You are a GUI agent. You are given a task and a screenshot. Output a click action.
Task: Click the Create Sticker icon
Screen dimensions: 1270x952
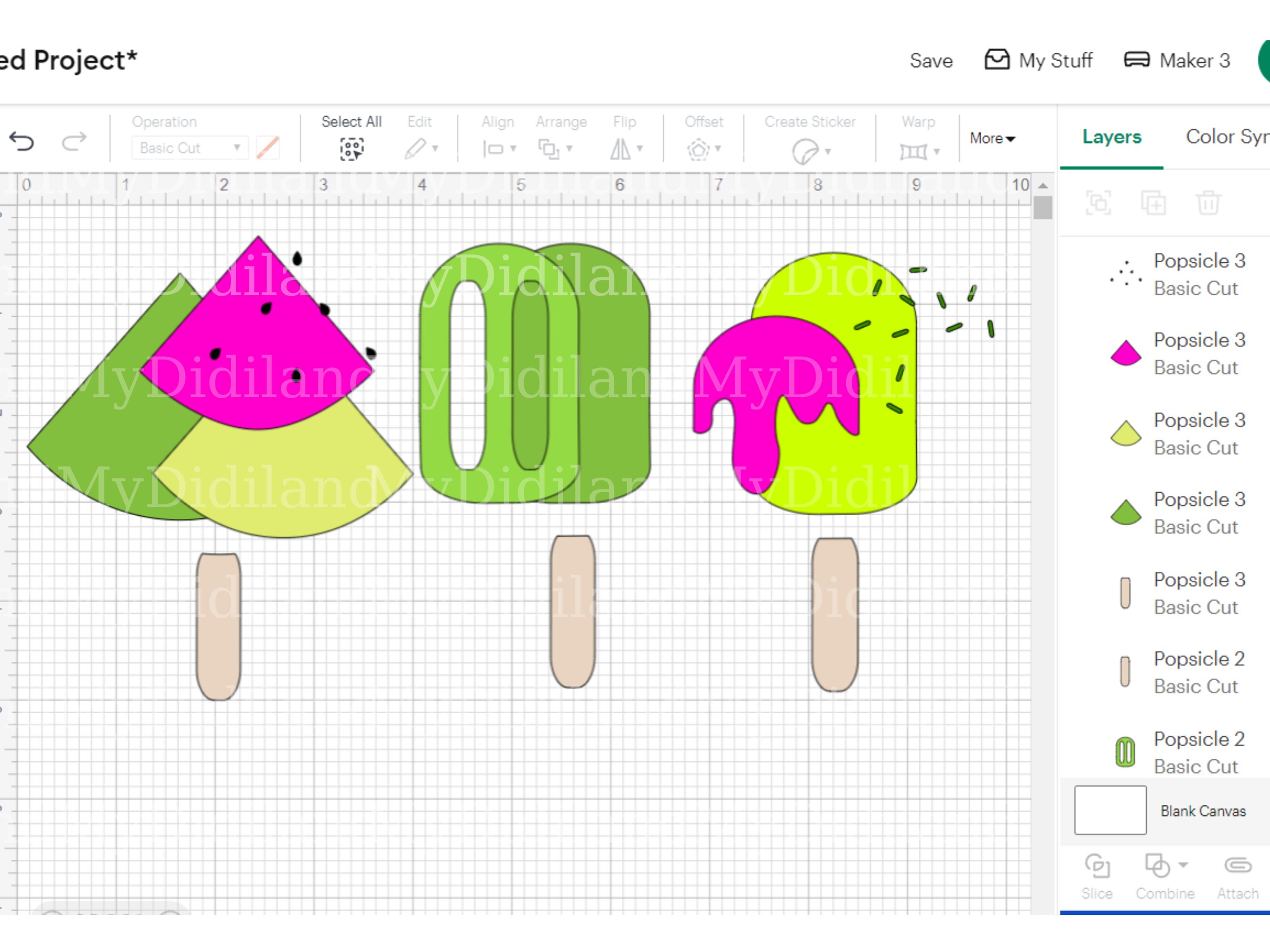tap(806, 150)
